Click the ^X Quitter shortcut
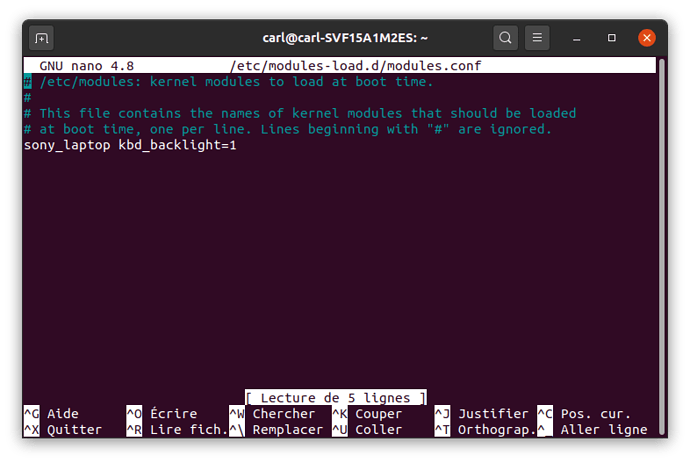Screen dimensions: 690x462 pyautogui.click(x=62, y=430)
